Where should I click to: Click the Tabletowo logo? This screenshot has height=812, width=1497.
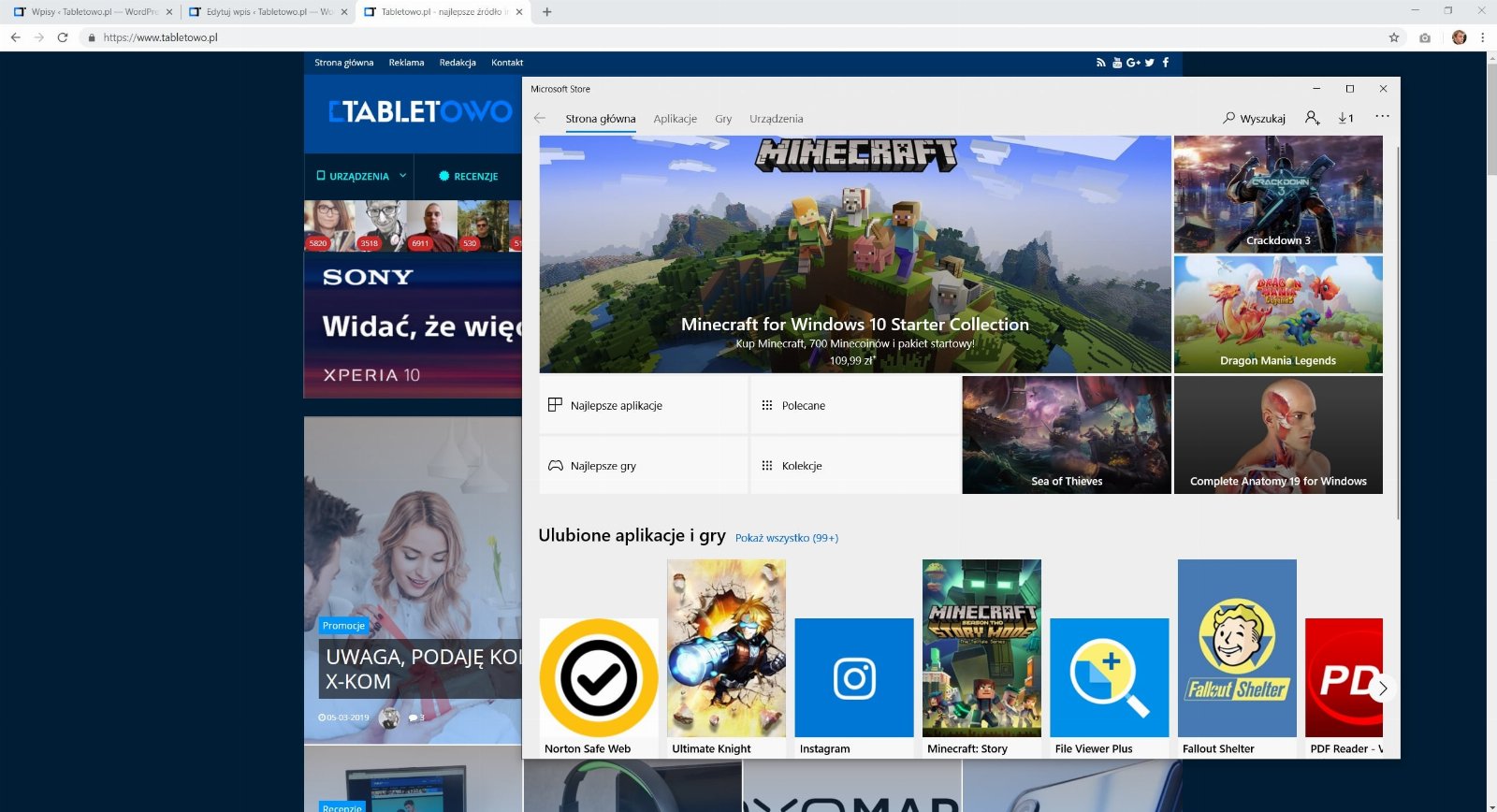[x=420, y=112]
